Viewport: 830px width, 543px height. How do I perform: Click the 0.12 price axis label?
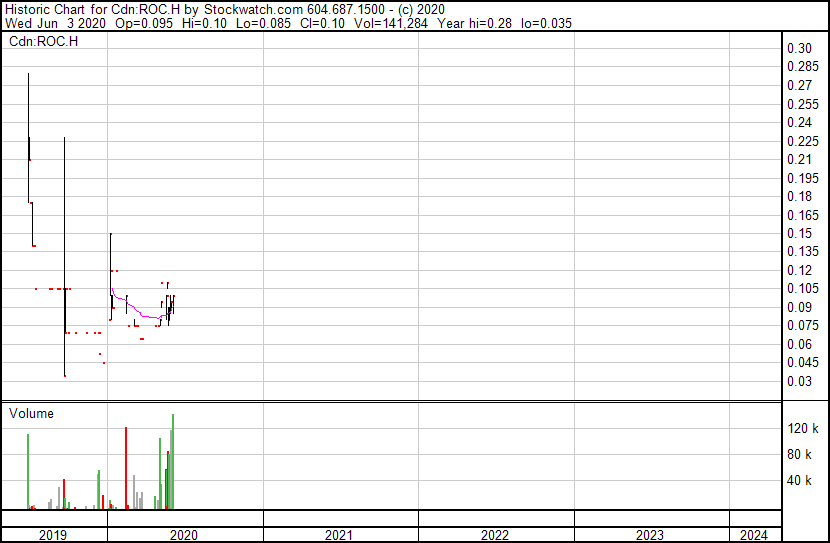pos(799,270)
